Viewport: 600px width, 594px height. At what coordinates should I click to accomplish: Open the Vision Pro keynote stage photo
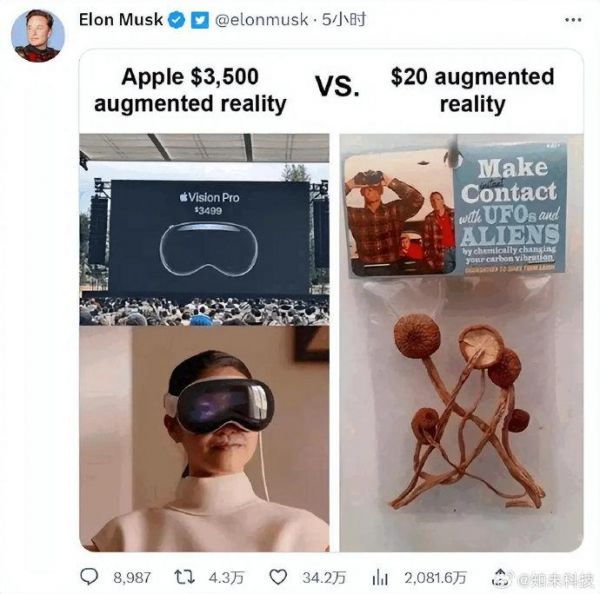click(204, 229)
